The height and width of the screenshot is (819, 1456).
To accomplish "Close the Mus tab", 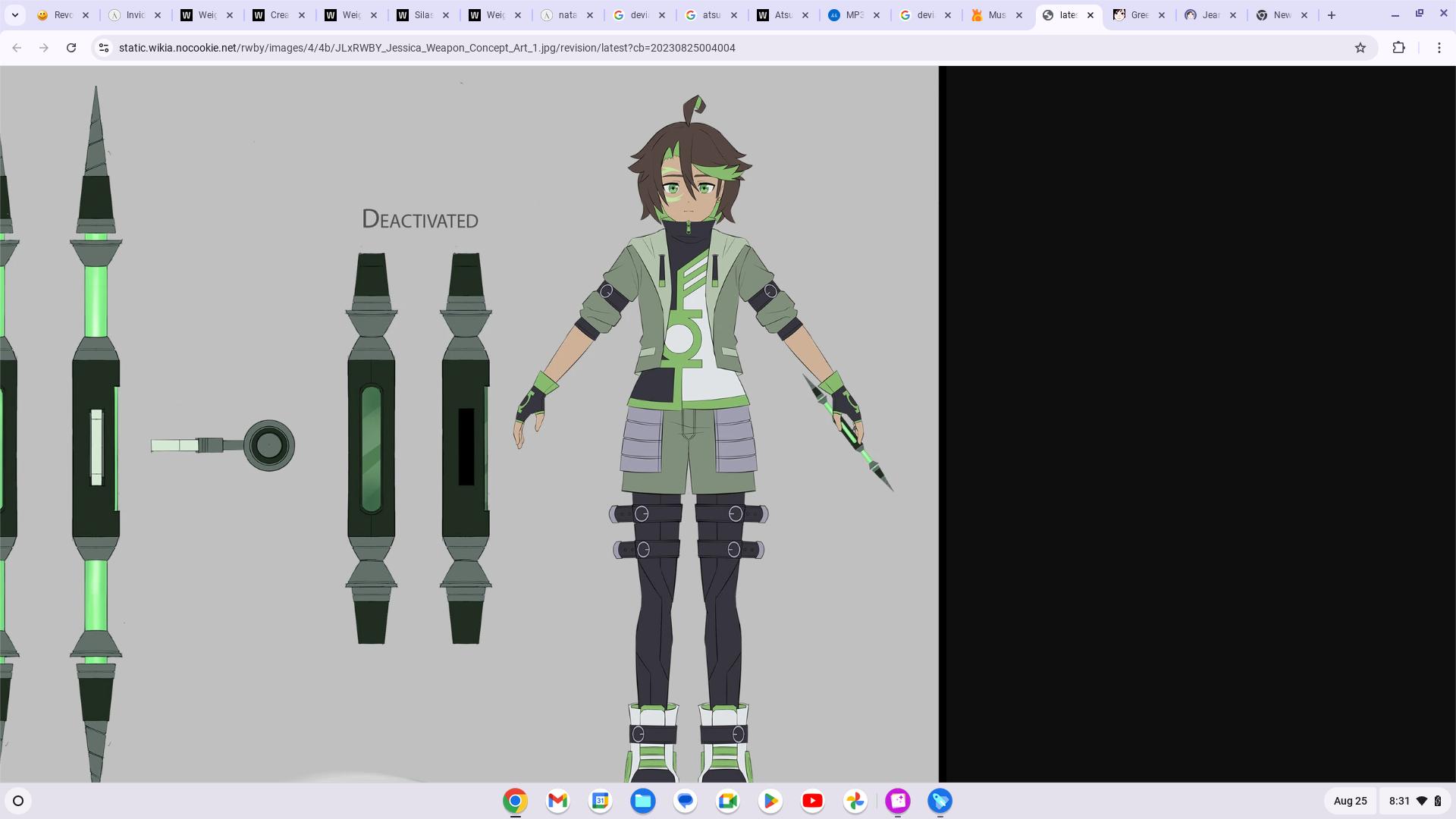I will 1019,15.
